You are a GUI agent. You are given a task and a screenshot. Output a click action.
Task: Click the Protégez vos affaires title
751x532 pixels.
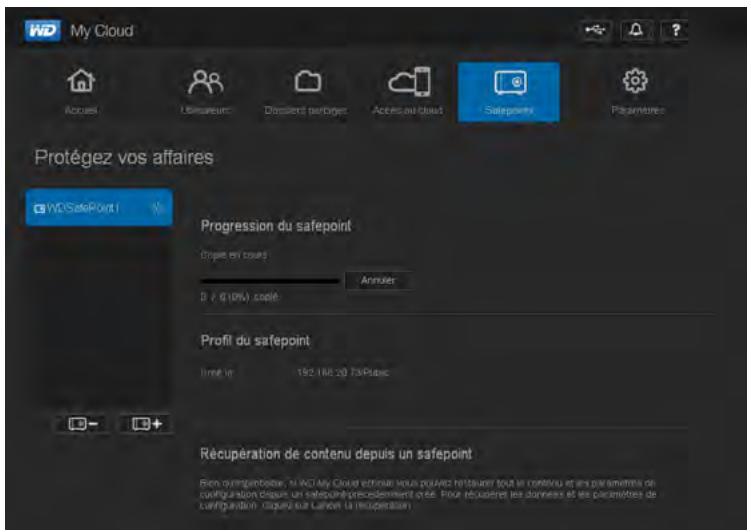coord(124,158)
